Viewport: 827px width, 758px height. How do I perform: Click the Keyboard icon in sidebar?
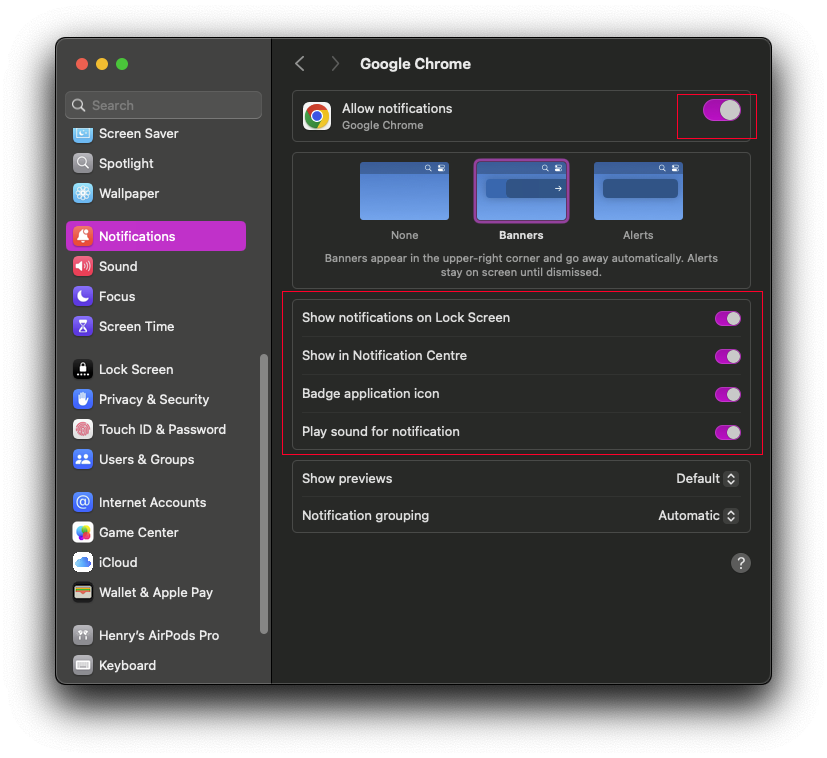click(x=83, y=665)
